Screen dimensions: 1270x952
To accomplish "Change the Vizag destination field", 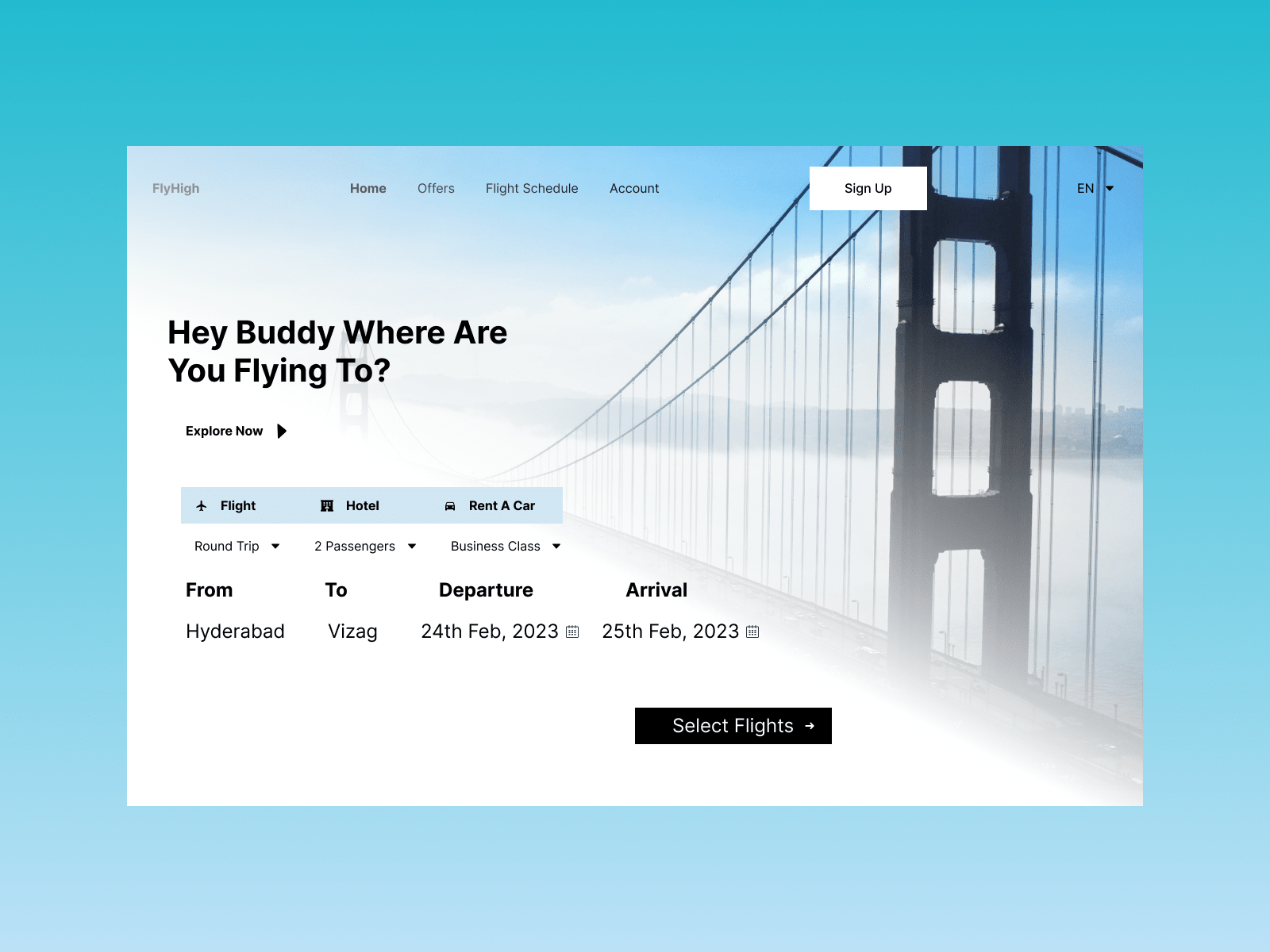I will point(352,631).
